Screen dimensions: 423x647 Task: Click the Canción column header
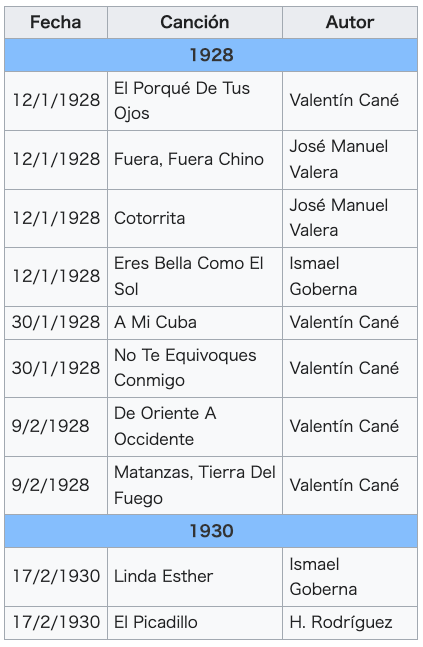click(x=195, y=22)
